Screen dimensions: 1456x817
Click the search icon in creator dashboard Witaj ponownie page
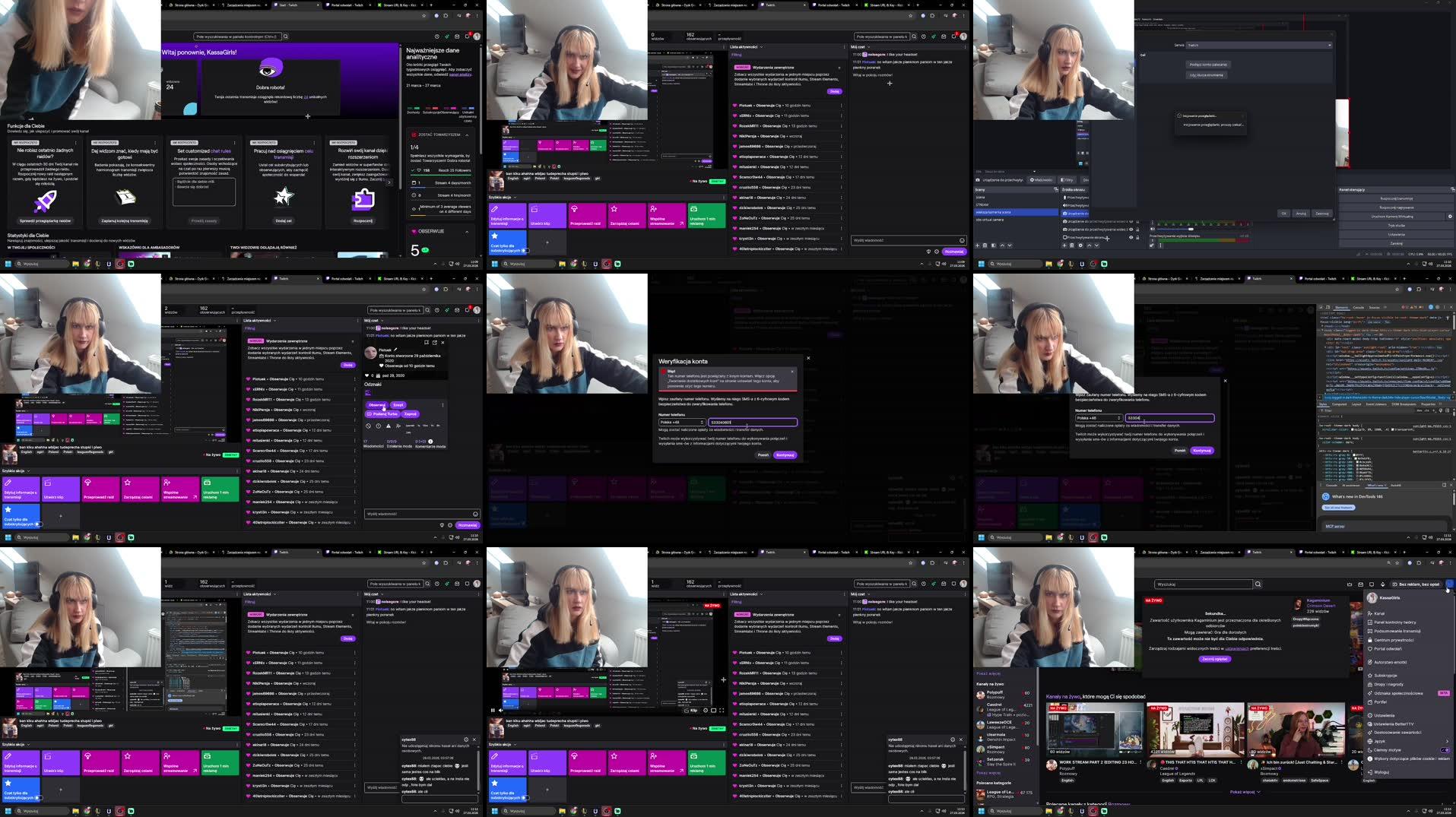(x=286, y=36)
